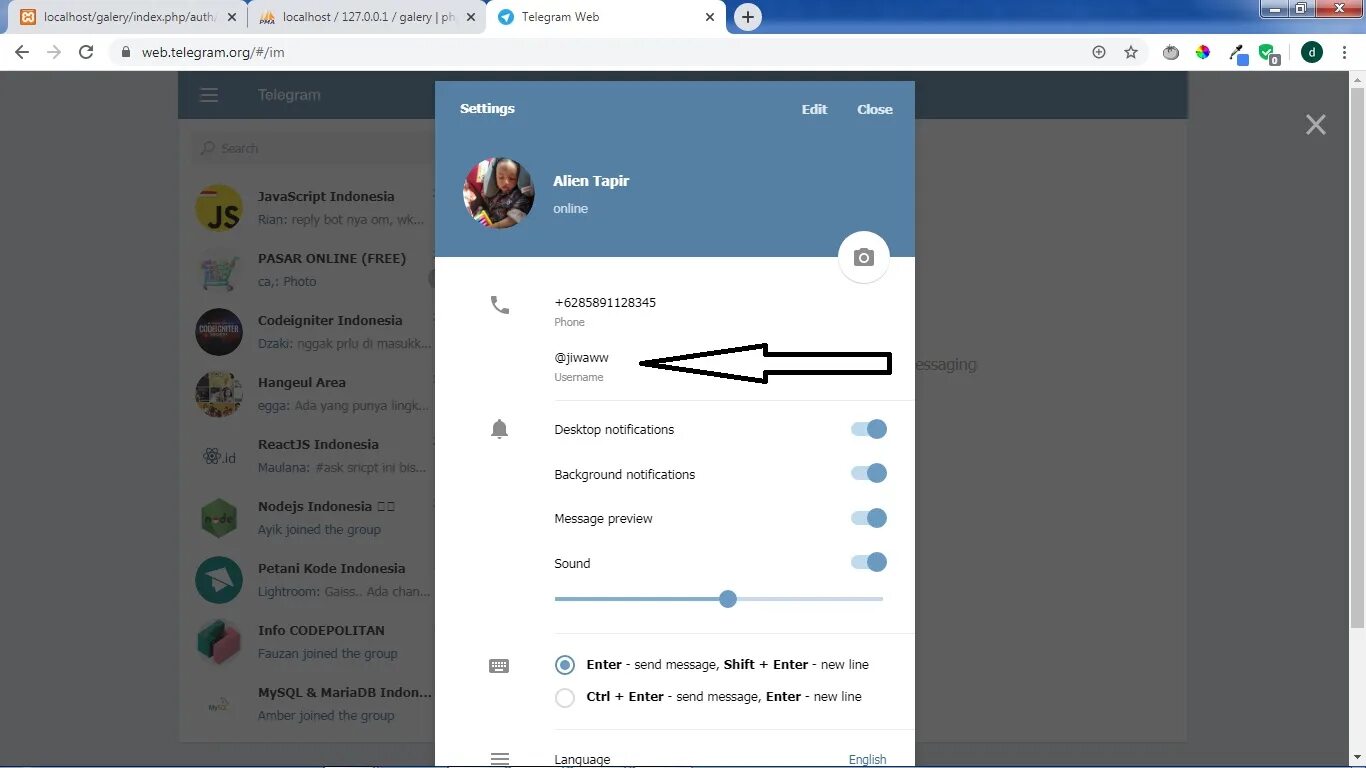This screenshot has width=1366, height=768.
Task: Click Edit in Settings header
Action: coord(814,109)
